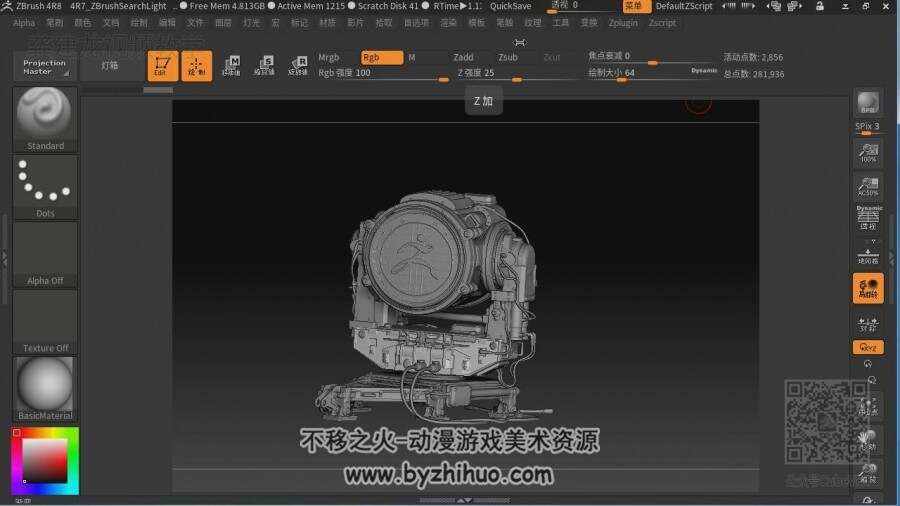This screenshot has height=506, width=900.
Task: Click the Projection Master button
Action: 45,67
